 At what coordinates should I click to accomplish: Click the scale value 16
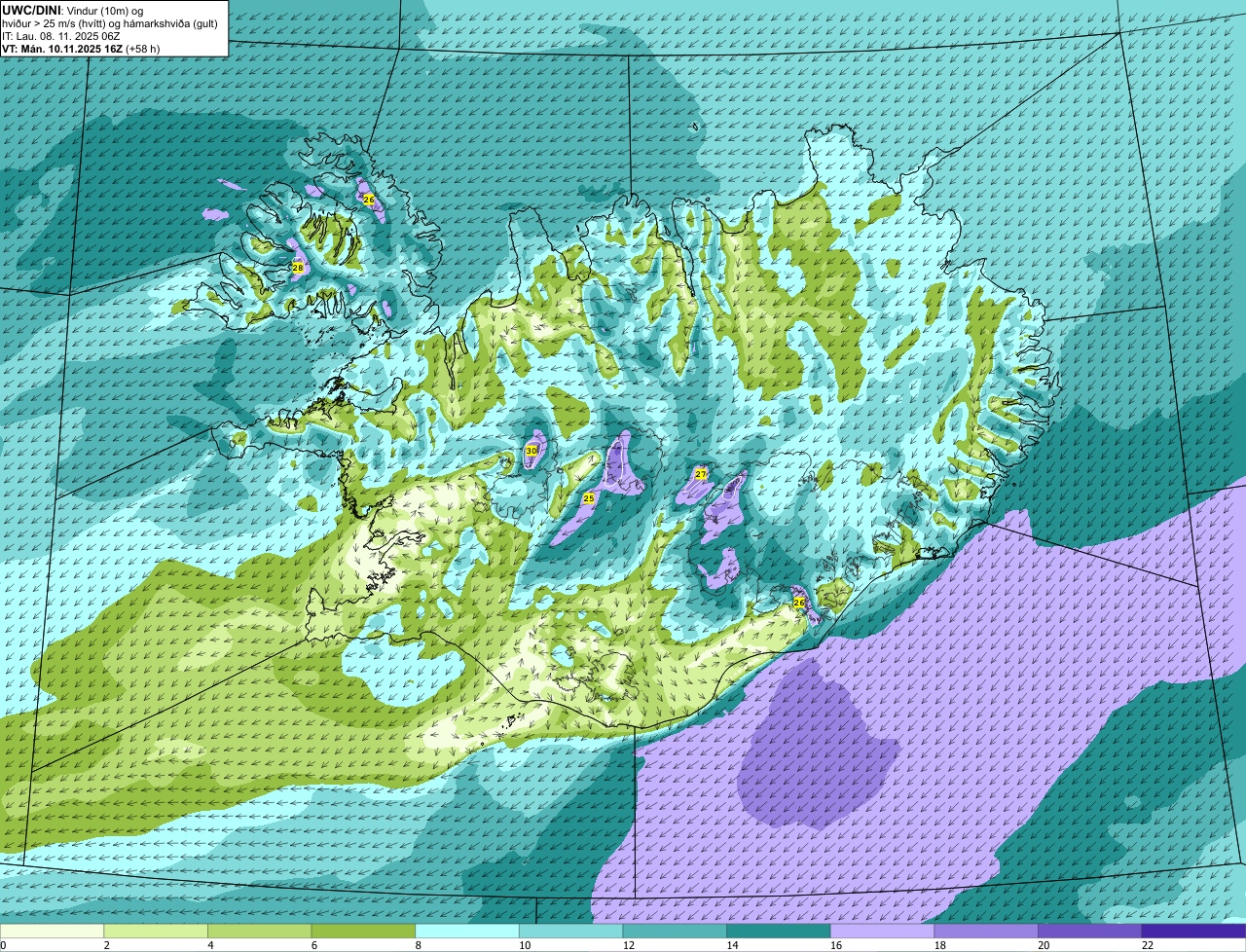click(x=836, y=945)
